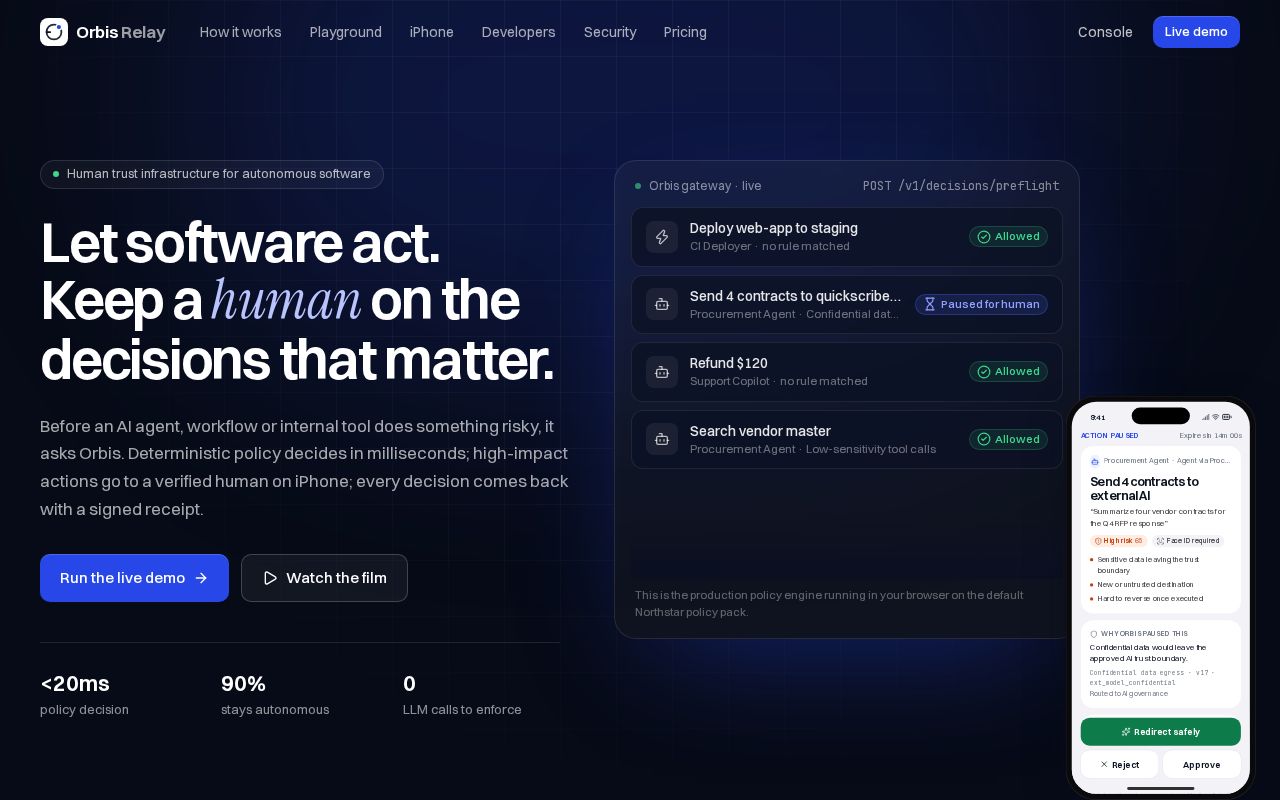
Task: Click the Paused for human status badge
Action: pos(981,304)
